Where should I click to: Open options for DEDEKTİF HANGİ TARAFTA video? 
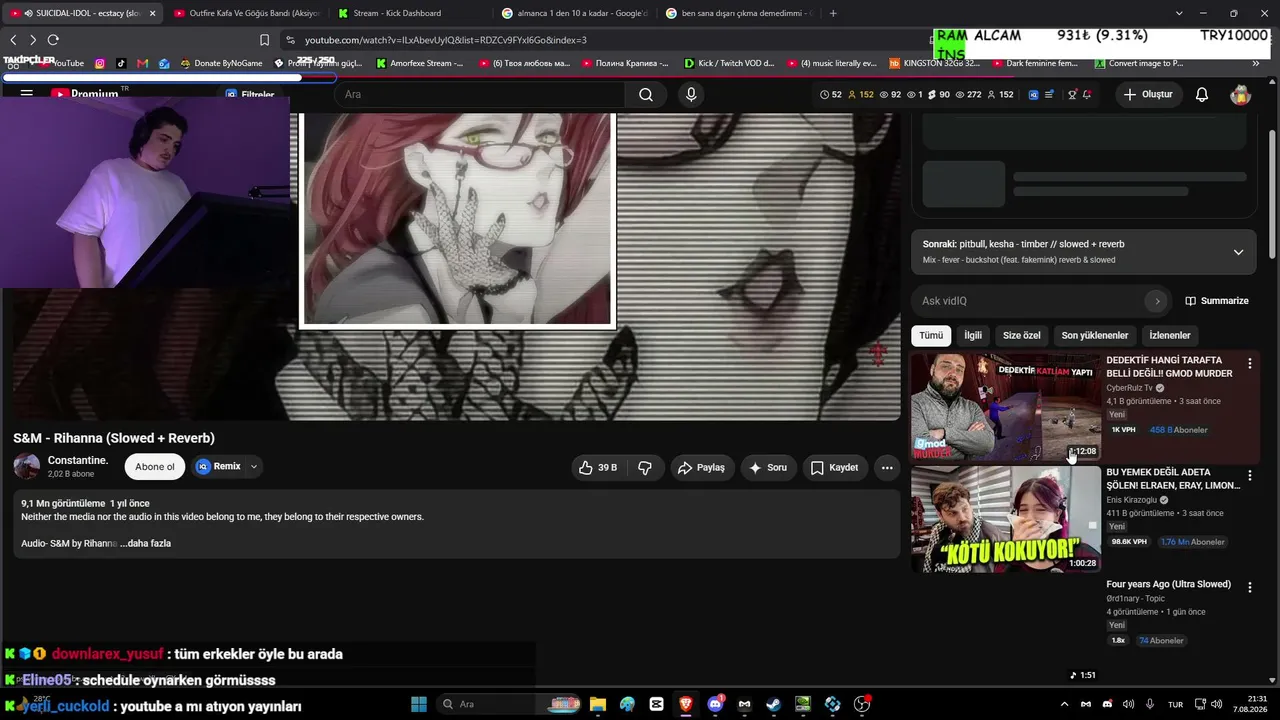point(1249,364)
